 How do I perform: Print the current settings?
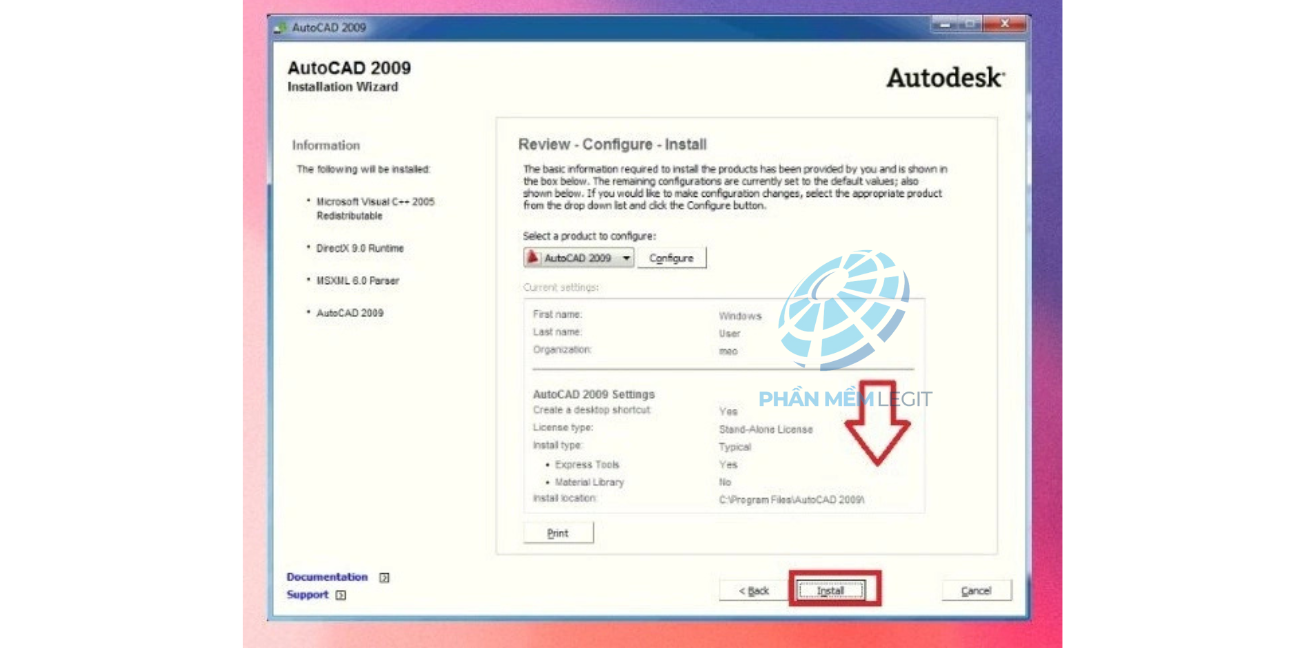coord(558,533)
